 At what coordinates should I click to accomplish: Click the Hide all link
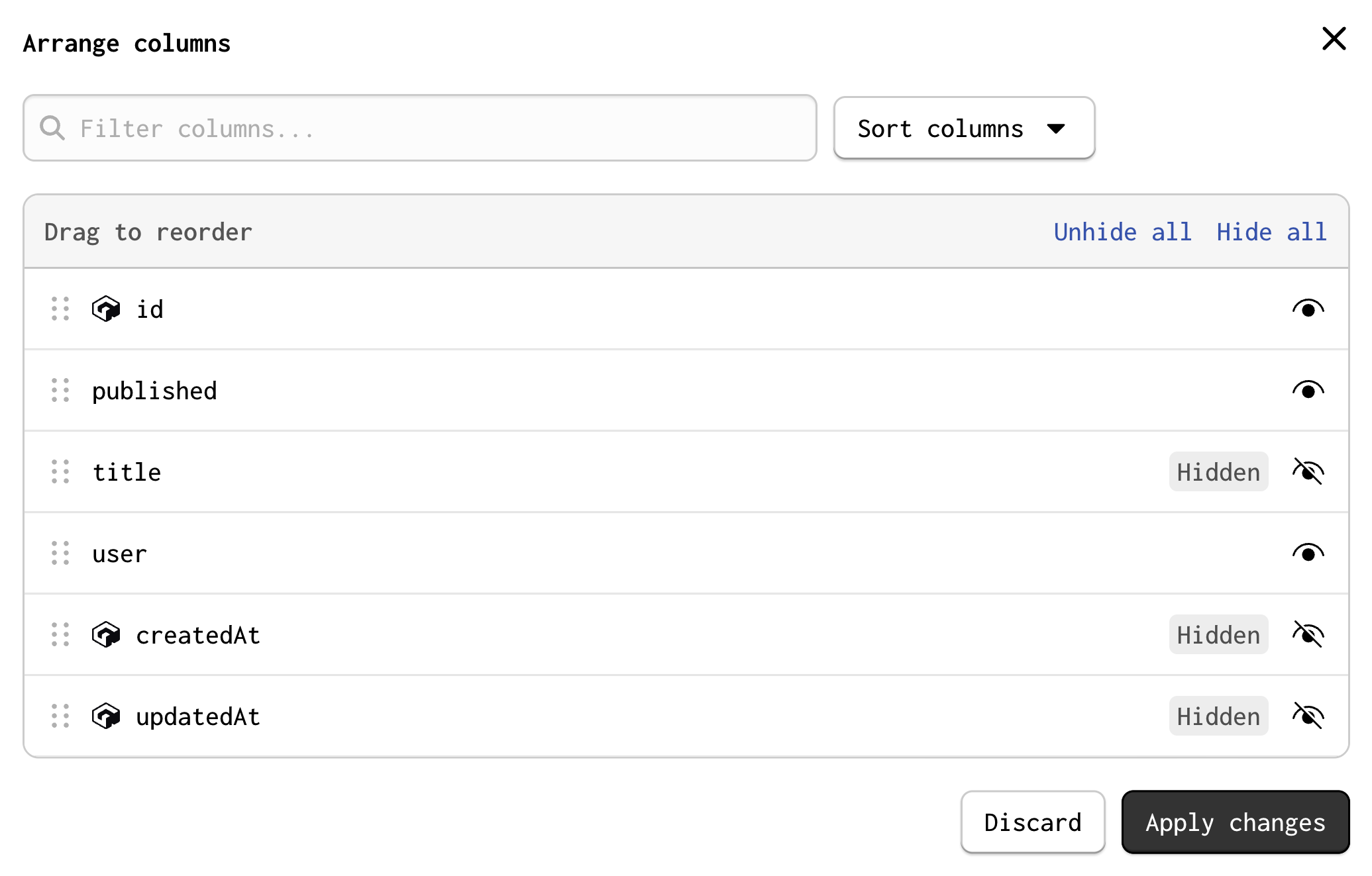1271,232
